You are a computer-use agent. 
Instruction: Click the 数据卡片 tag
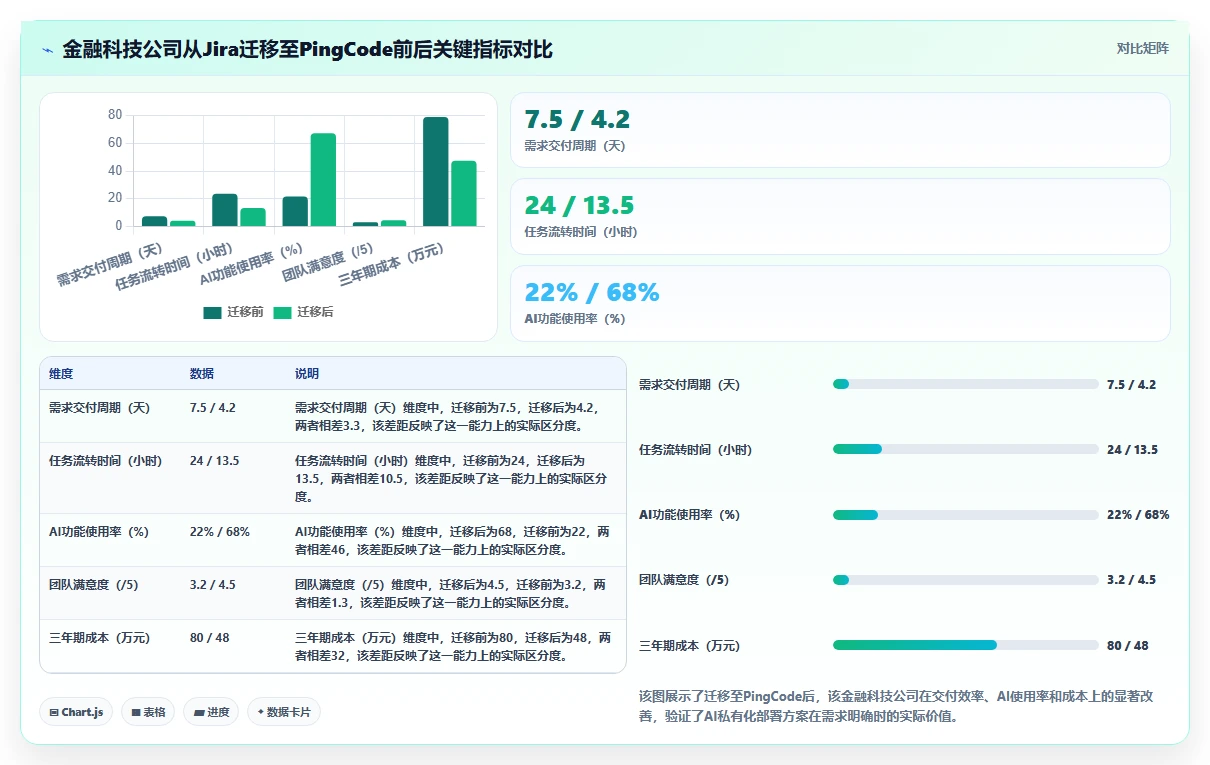[x=284, y=712]
